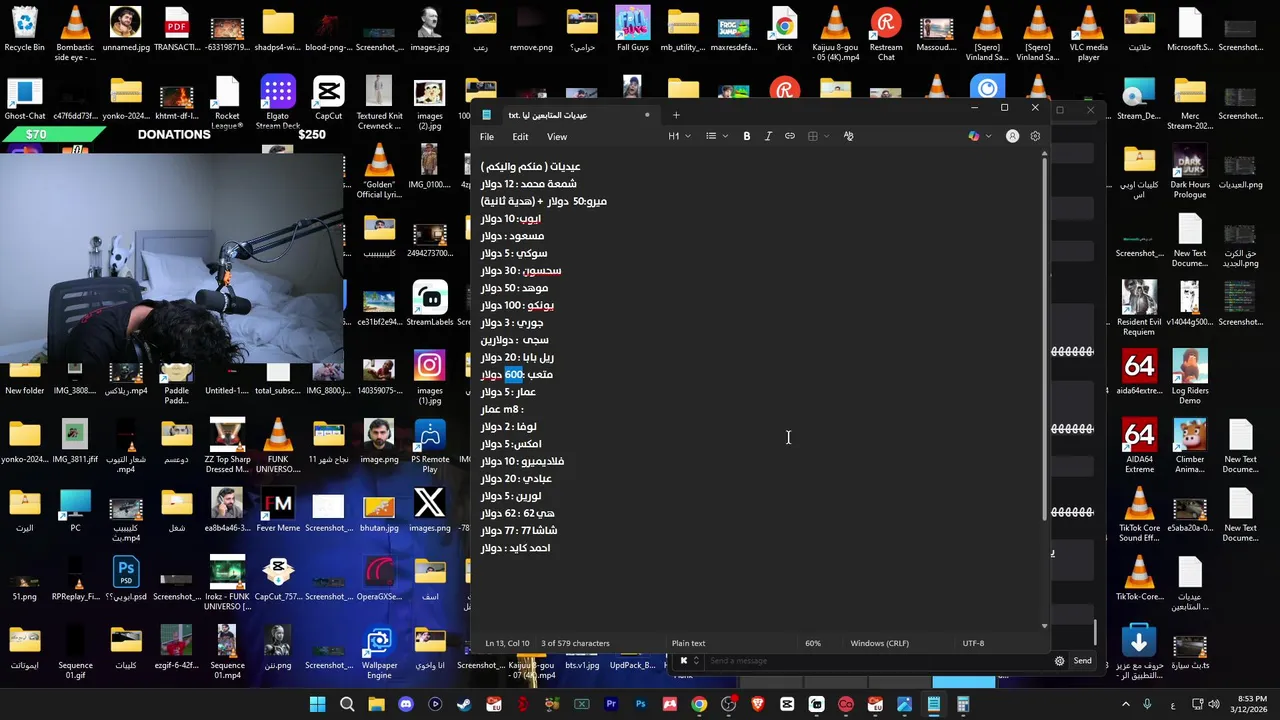
Task: Open the Rocket League desktop icon
Action: [227, 103]
